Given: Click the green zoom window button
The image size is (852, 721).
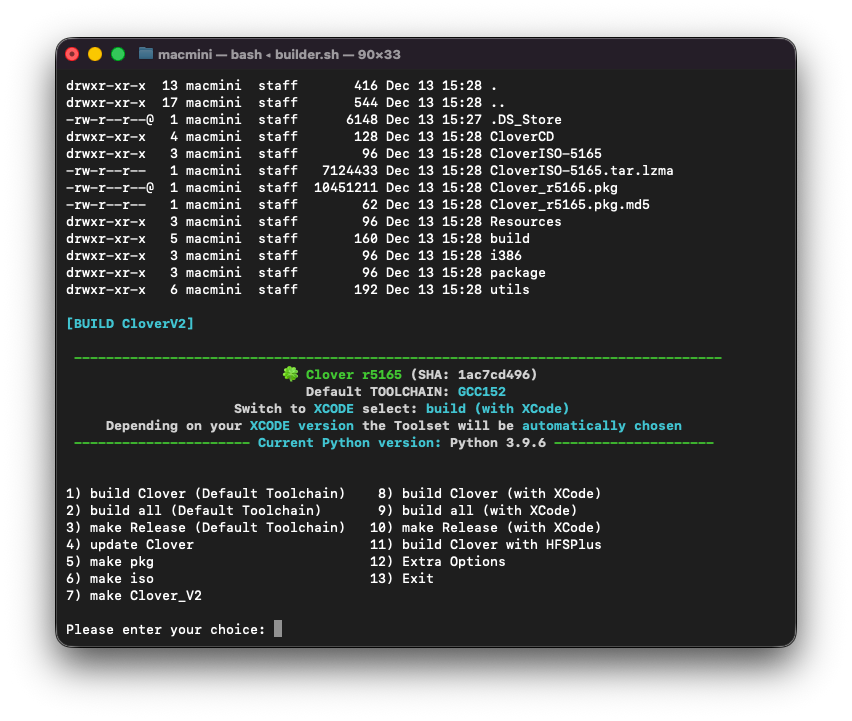Looking at the screenshot, I should pyautogui.click(x=118, y=54).
